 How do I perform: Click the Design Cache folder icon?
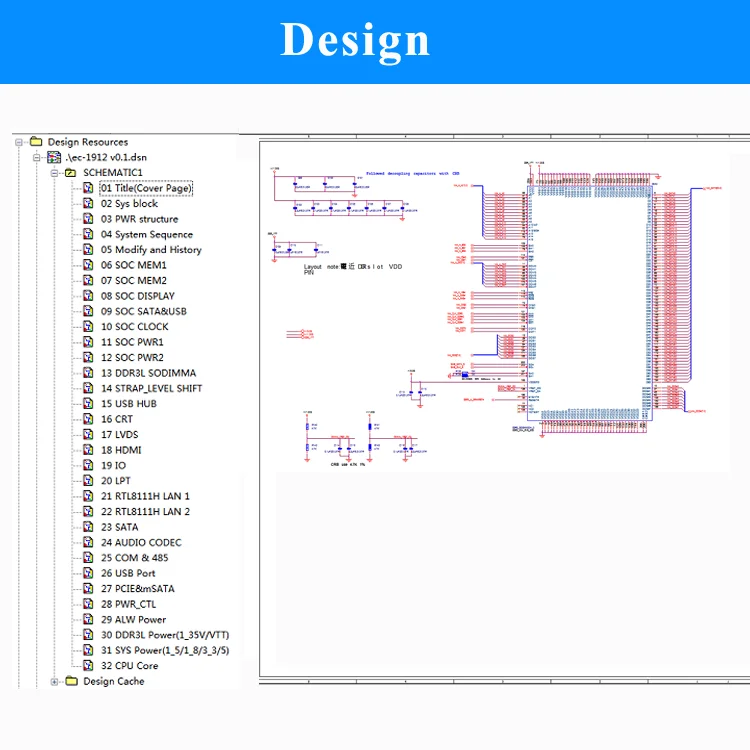(71, 681)
